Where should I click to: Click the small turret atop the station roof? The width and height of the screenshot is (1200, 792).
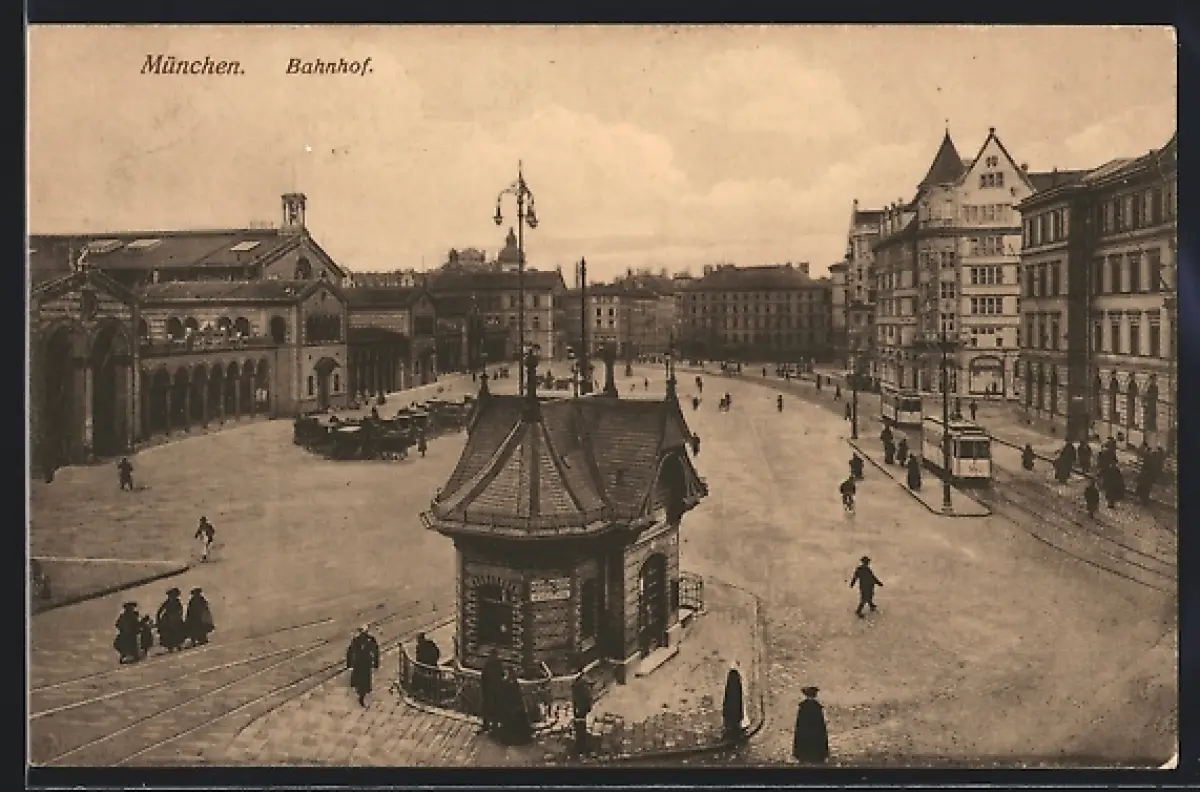293,210
